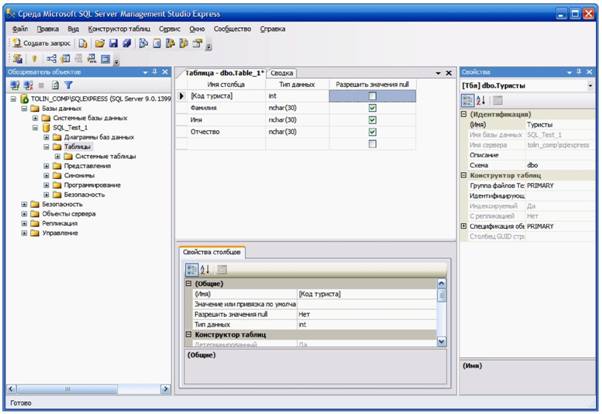Click the Manage Check Constraints icon
The image size is (602, 414).
click(x=105, y=59)
